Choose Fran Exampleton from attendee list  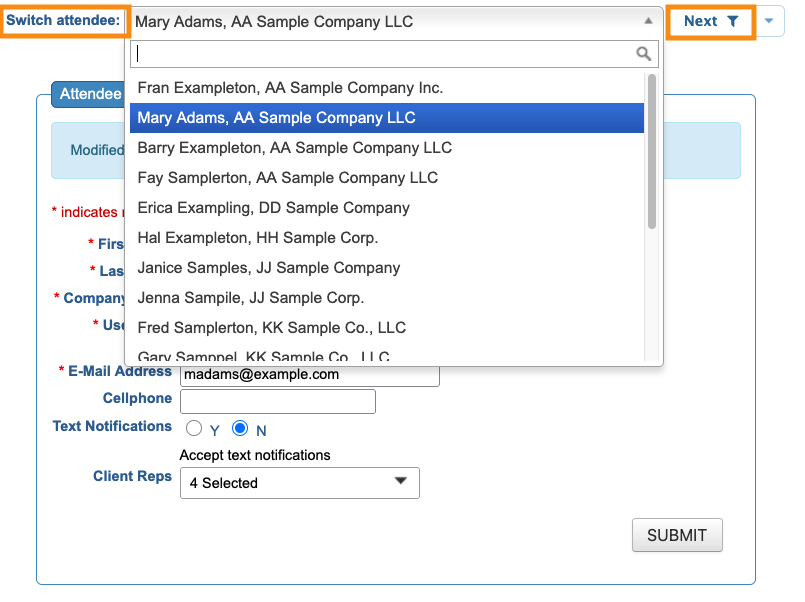point(290,88)
